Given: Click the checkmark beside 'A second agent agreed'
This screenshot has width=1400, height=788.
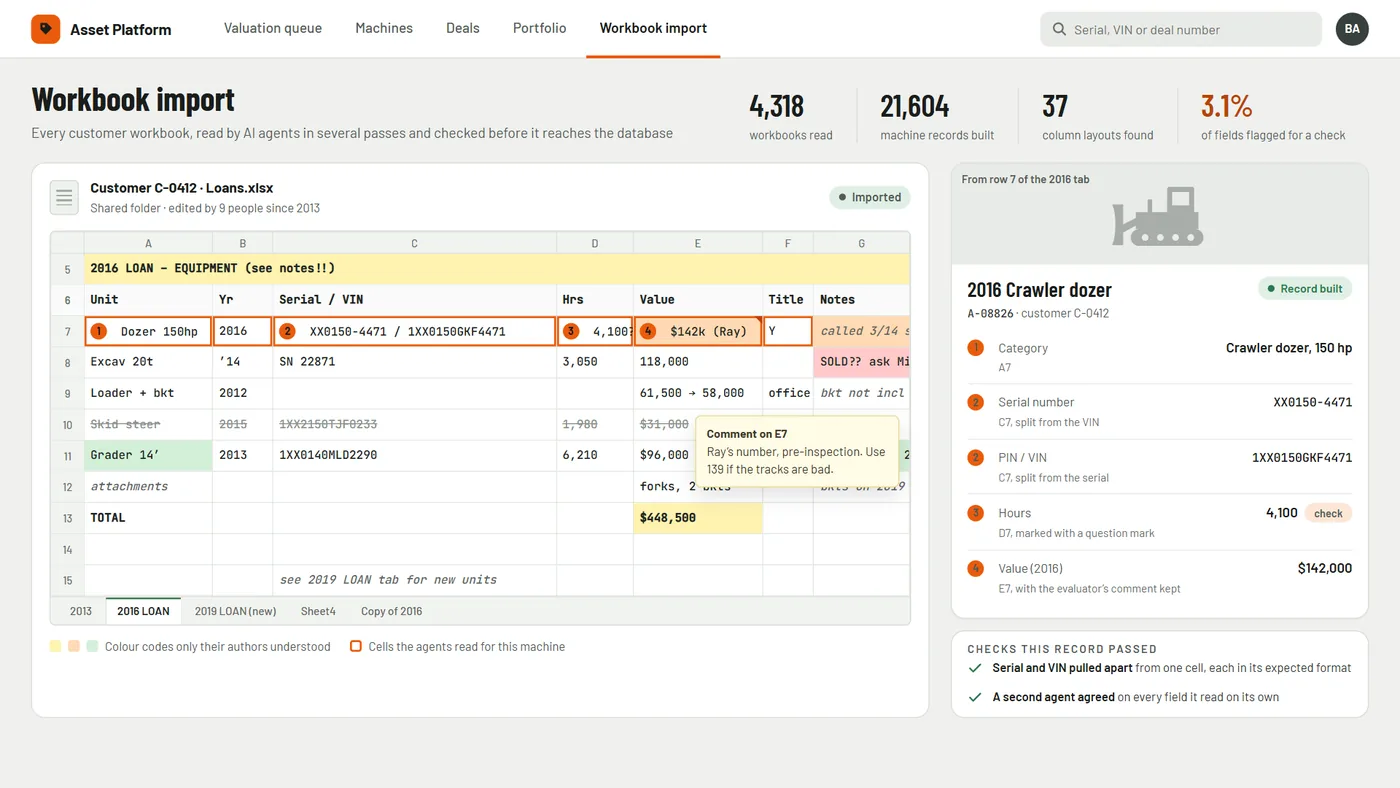Looking at the screenshot, I should (975, 697).
